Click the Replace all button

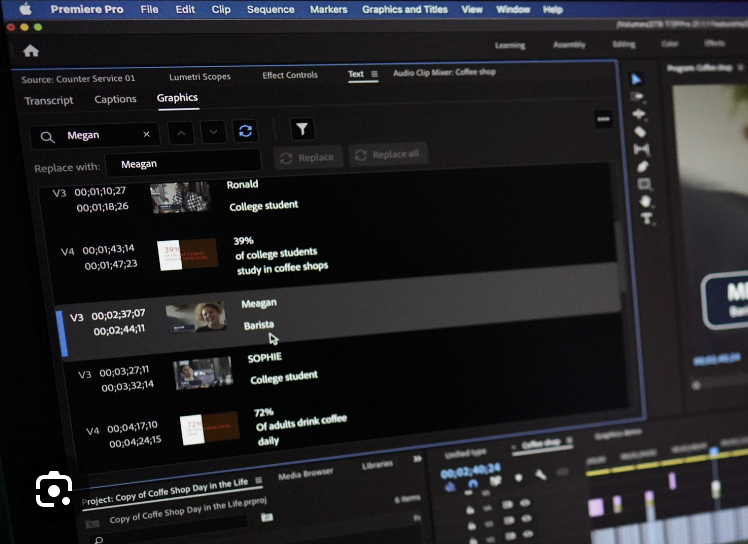(x=387, y=155)
